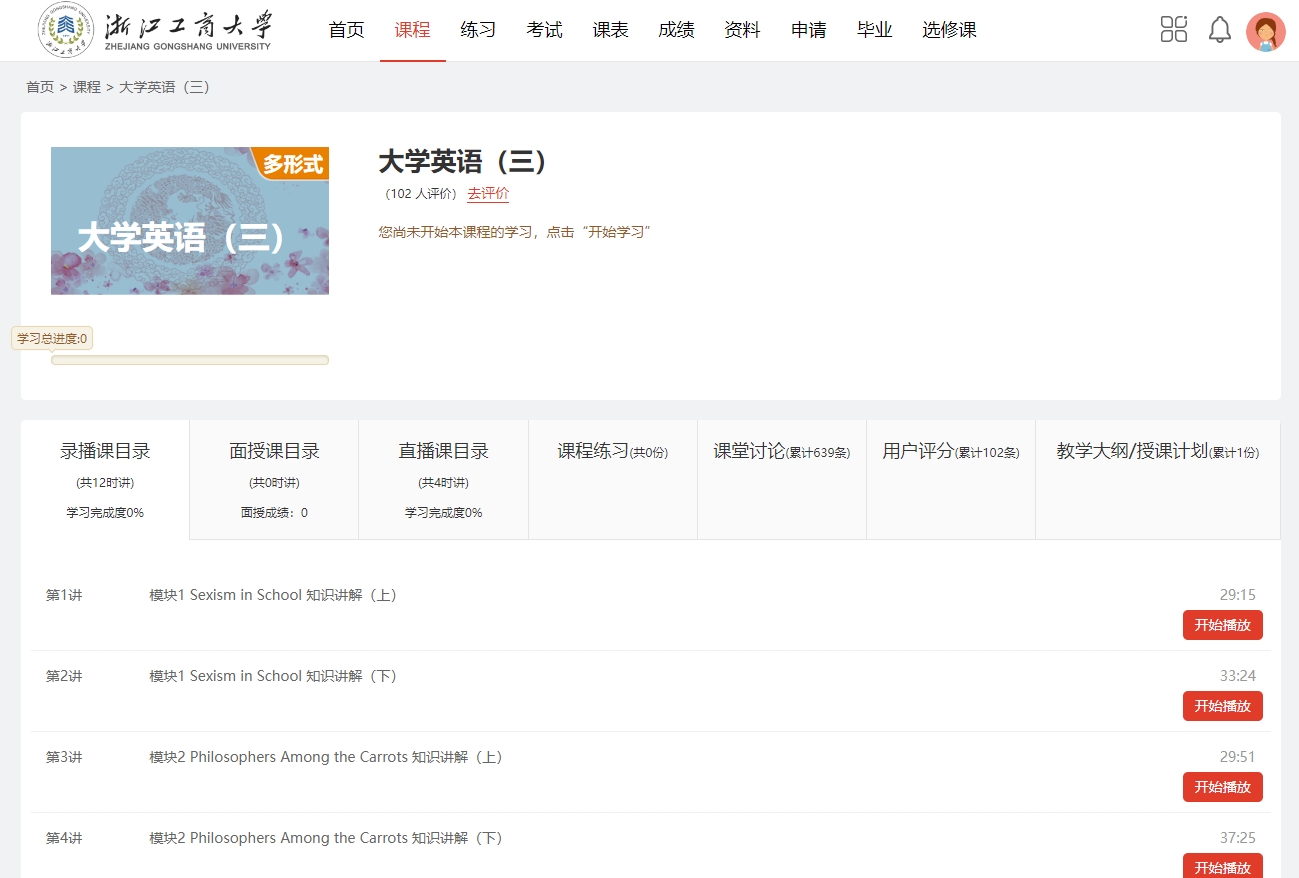Open the 练习 menu item
The width and height of the screenshot is (1299, 878).
pyautogui.click(x=478, y=30)
